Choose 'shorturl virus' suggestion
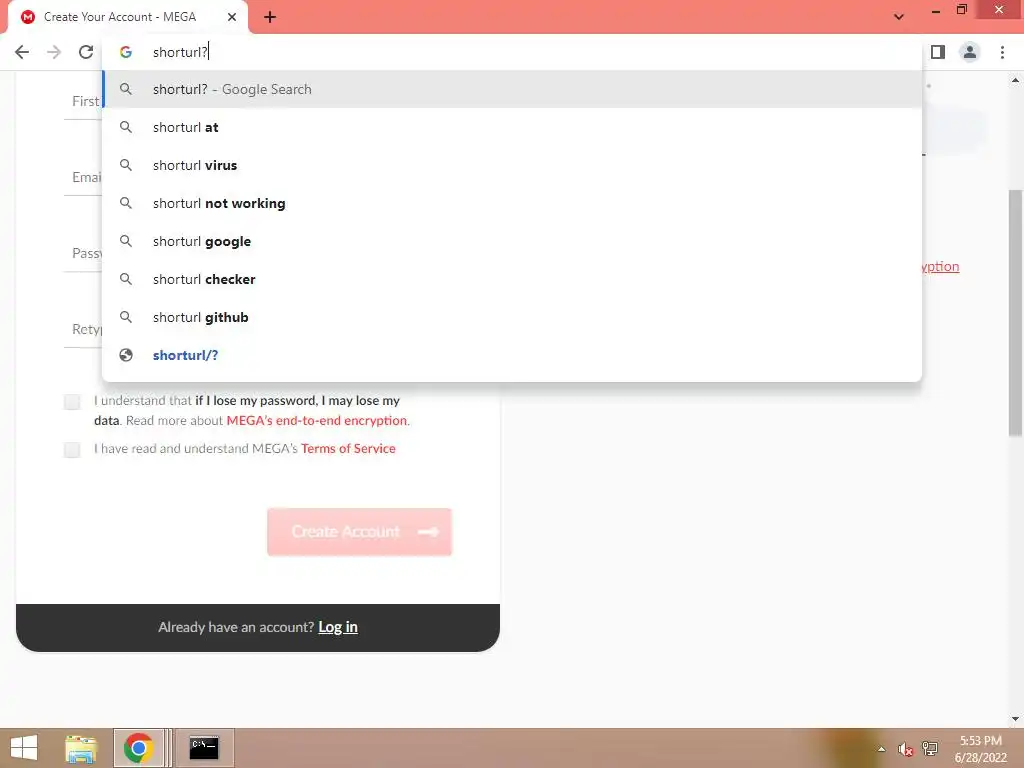 pyautogui.click(x=512, y=165)
